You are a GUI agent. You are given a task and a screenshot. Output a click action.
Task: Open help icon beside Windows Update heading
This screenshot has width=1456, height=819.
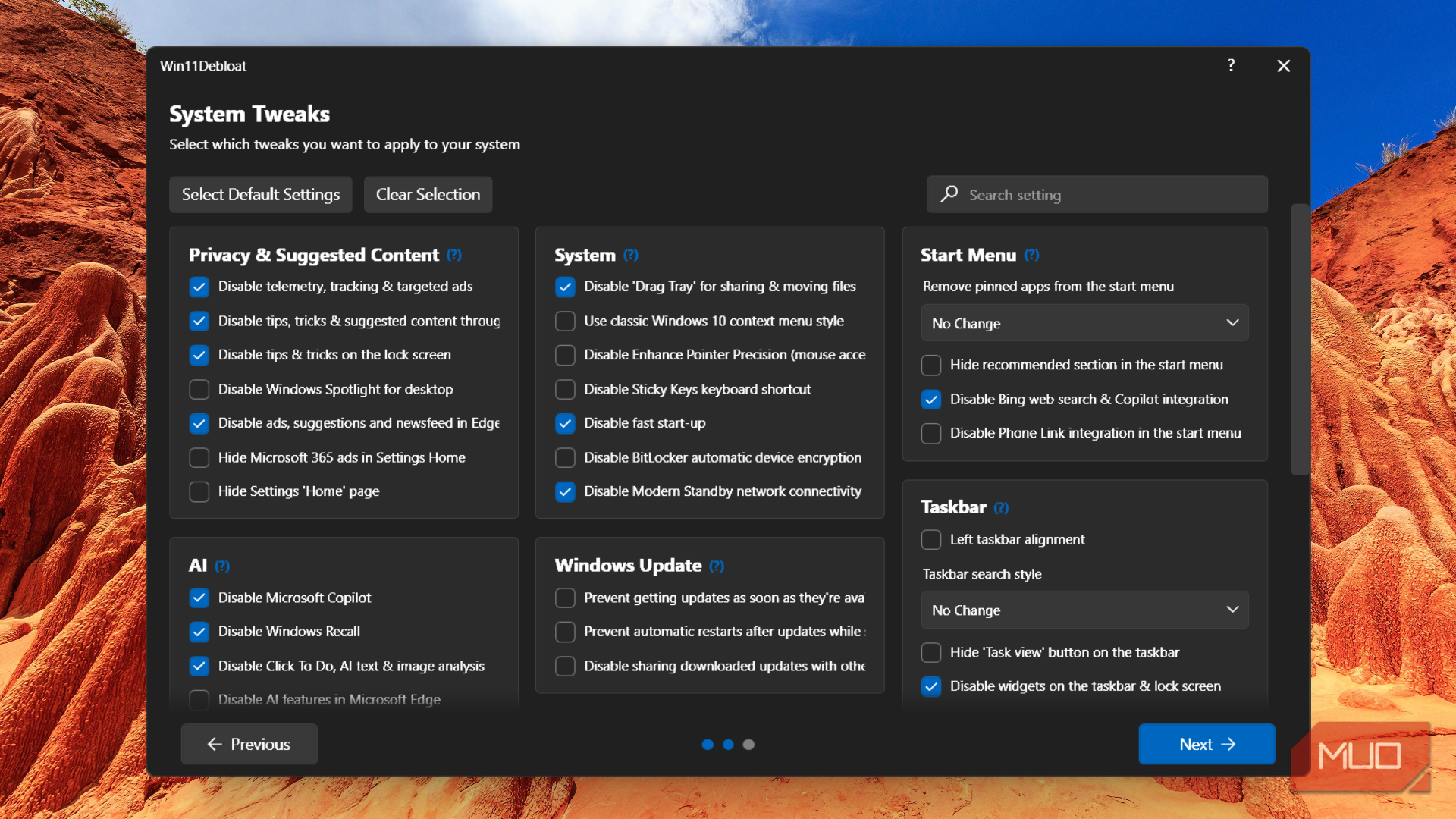[717, 566]
